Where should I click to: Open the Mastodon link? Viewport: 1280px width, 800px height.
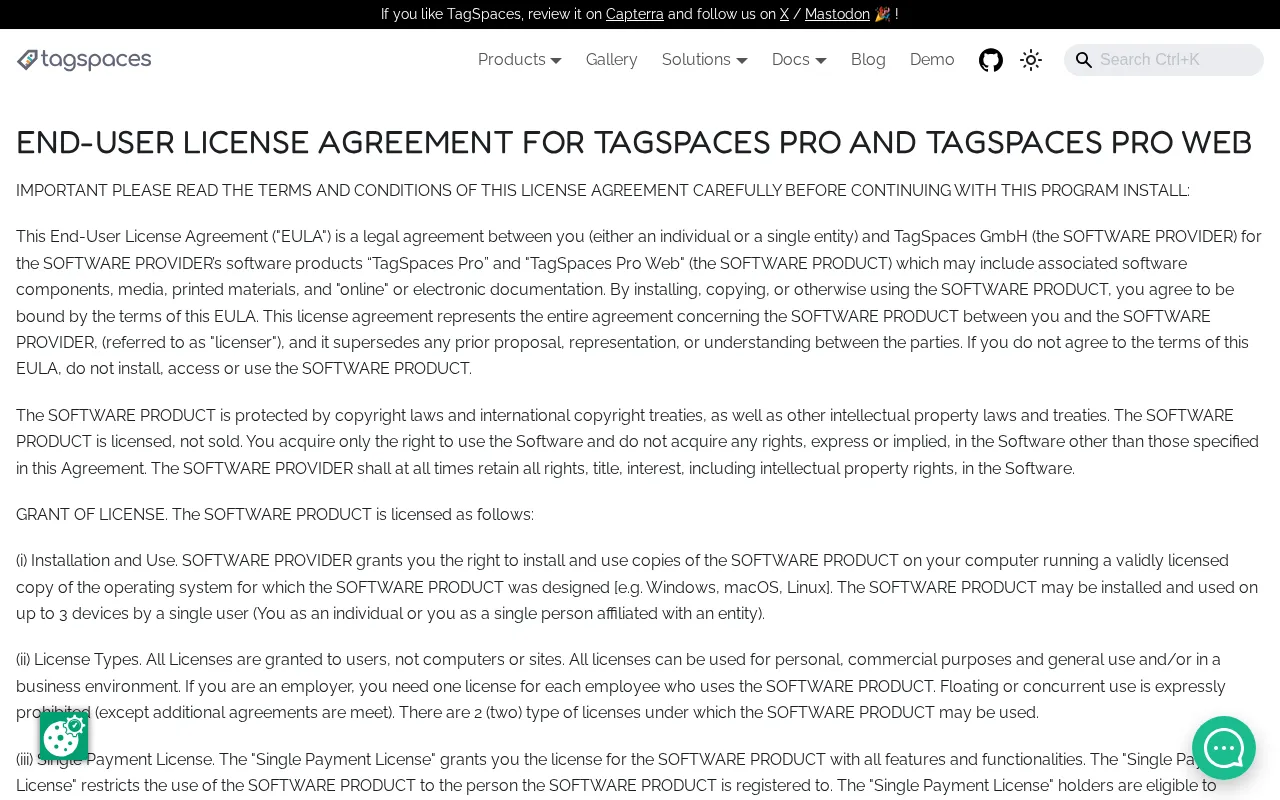(x=837, y=14)
